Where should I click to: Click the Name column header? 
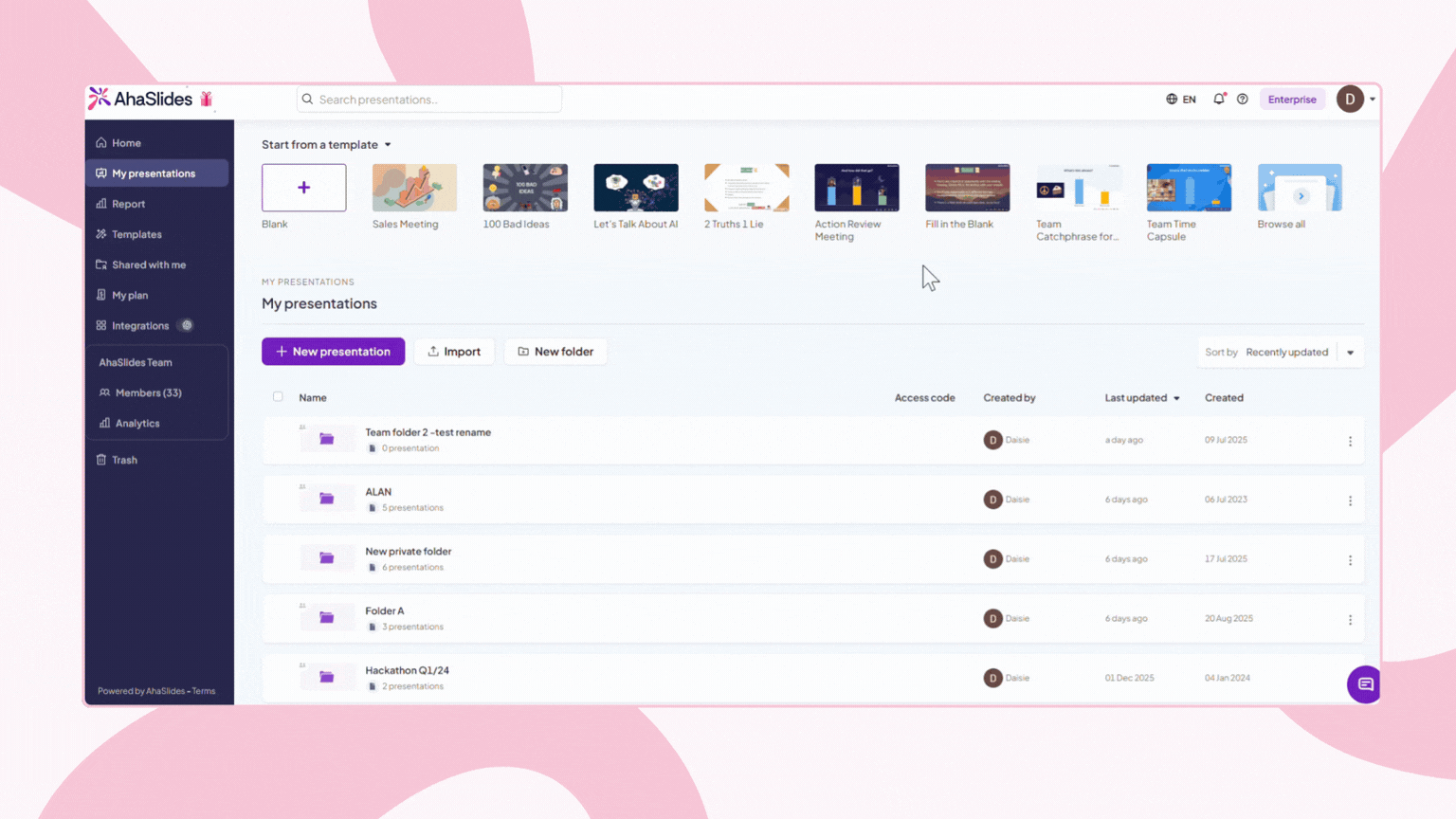[x=313, y=398]
